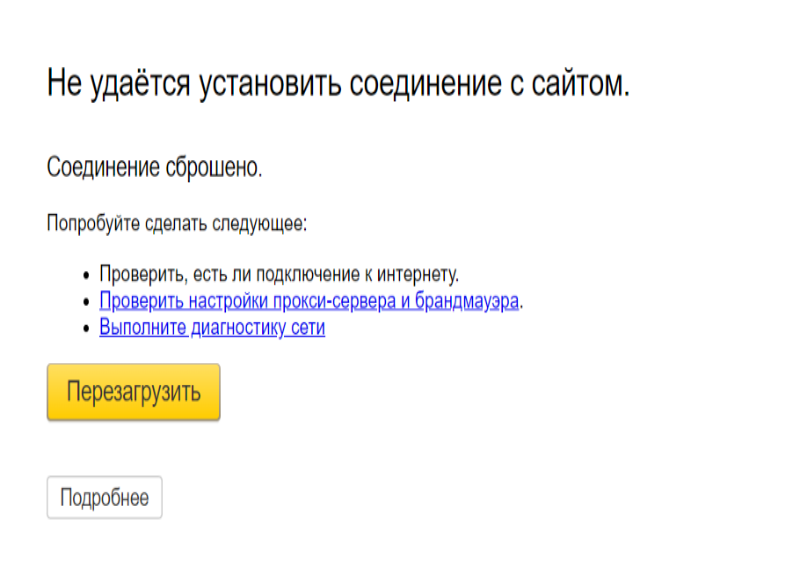Click the Соединение сброшено message
Viewport: 800px width, 577px height.
(x=154, y=168)
